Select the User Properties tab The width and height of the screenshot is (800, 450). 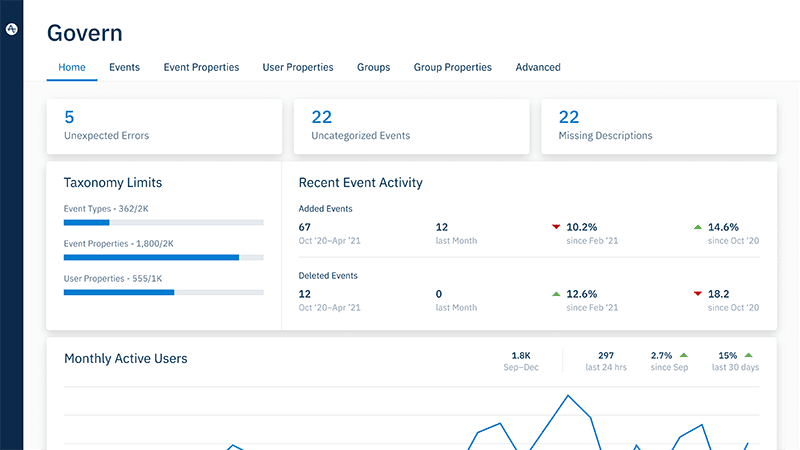pyautogui.click(x=298, y=67)
